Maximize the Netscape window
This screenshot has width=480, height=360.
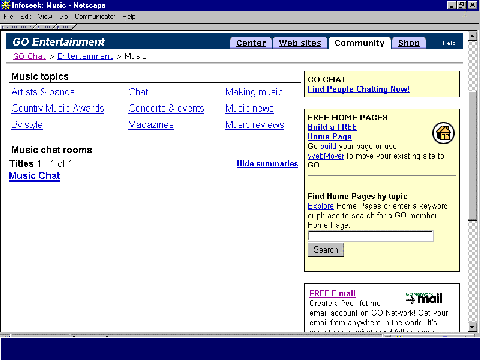(462, 5)
